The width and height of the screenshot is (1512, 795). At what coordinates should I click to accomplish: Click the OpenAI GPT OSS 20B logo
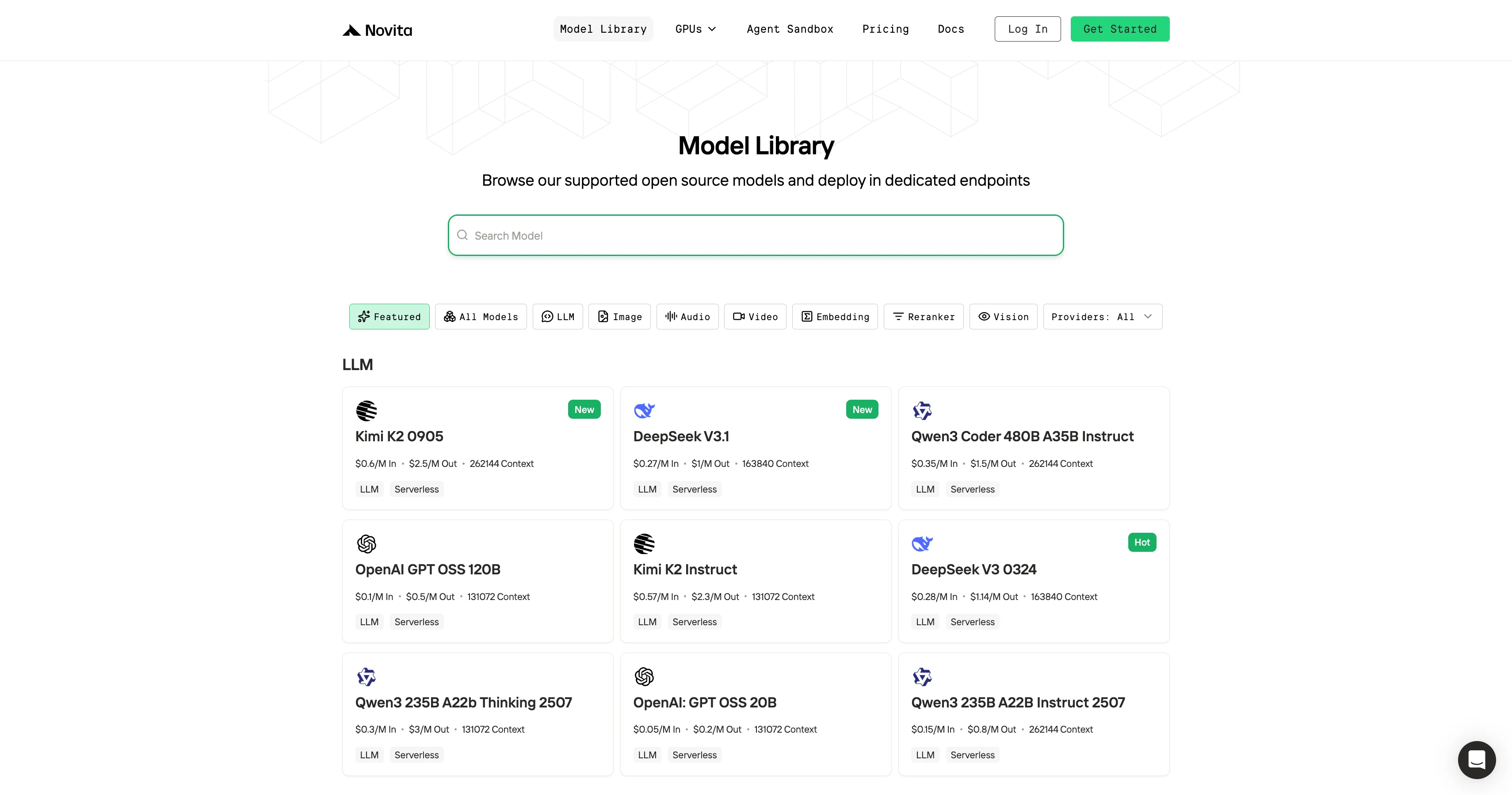point(645,677)
